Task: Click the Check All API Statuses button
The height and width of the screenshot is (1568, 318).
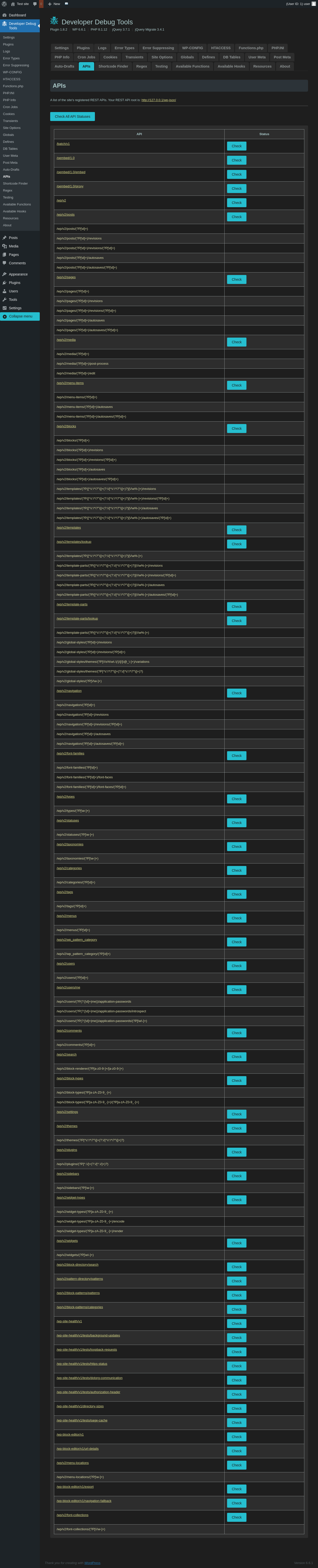Action: click(x=73, y=116)
